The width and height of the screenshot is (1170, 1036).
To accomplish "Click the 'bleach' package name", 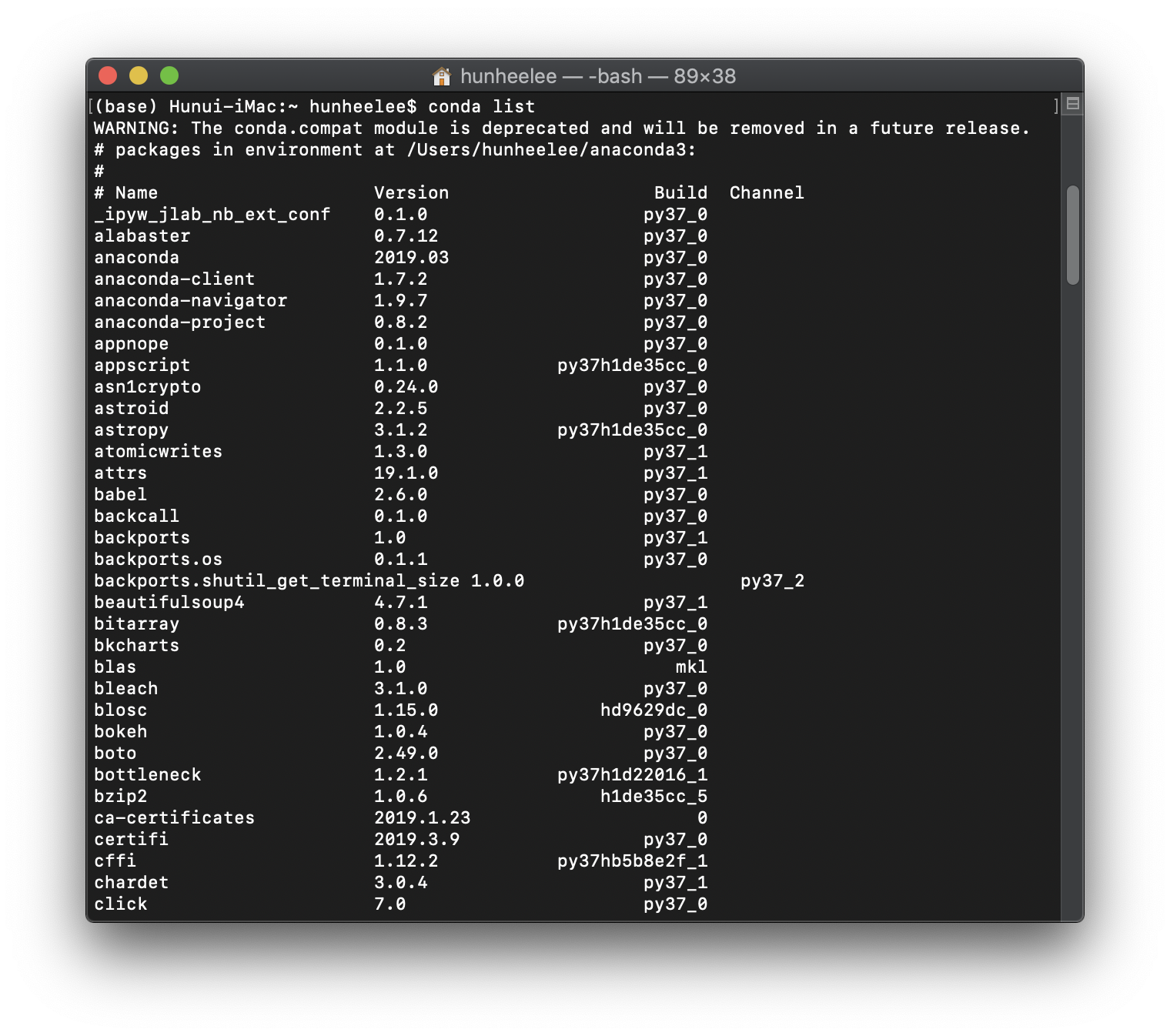I will click(126, 688).
